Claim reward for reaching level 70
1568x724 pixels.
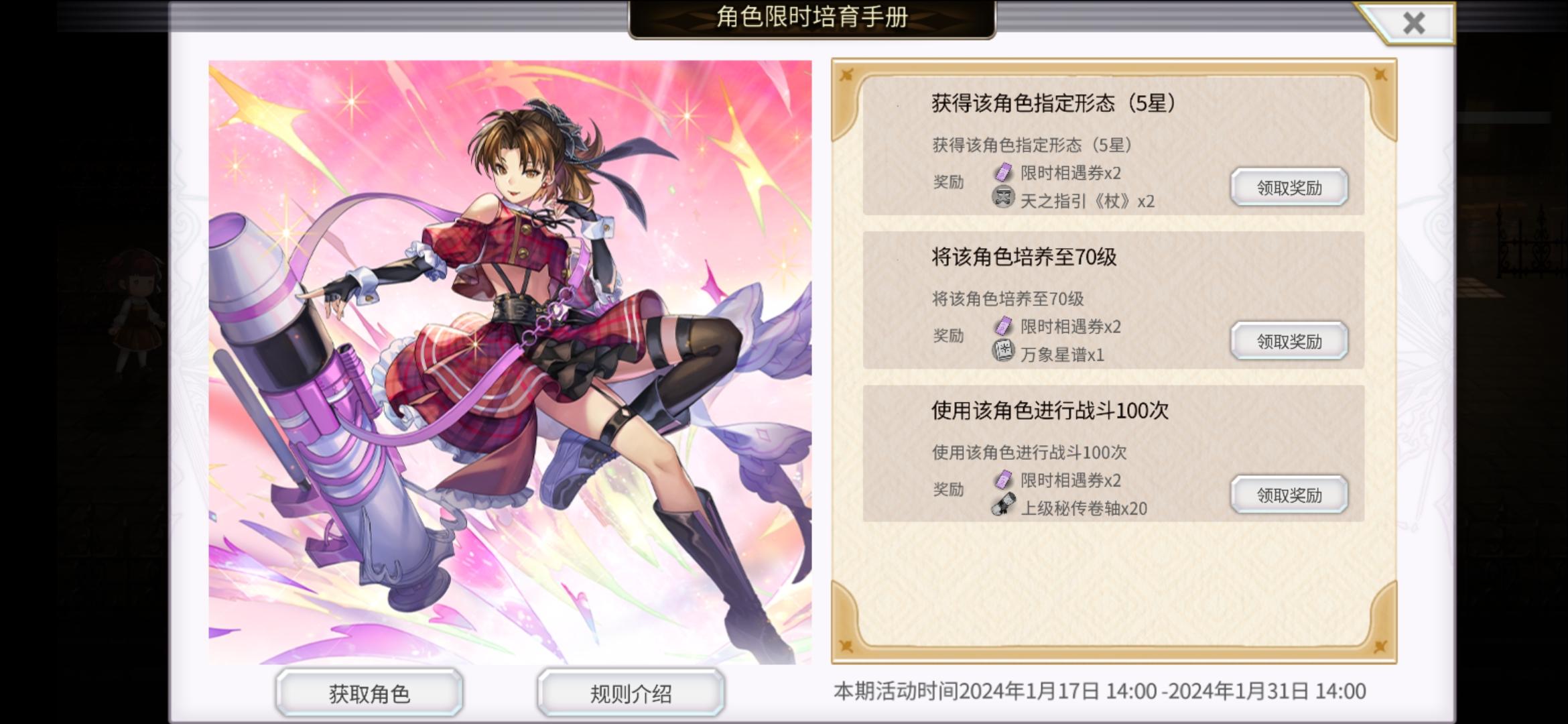point(1289,341)
